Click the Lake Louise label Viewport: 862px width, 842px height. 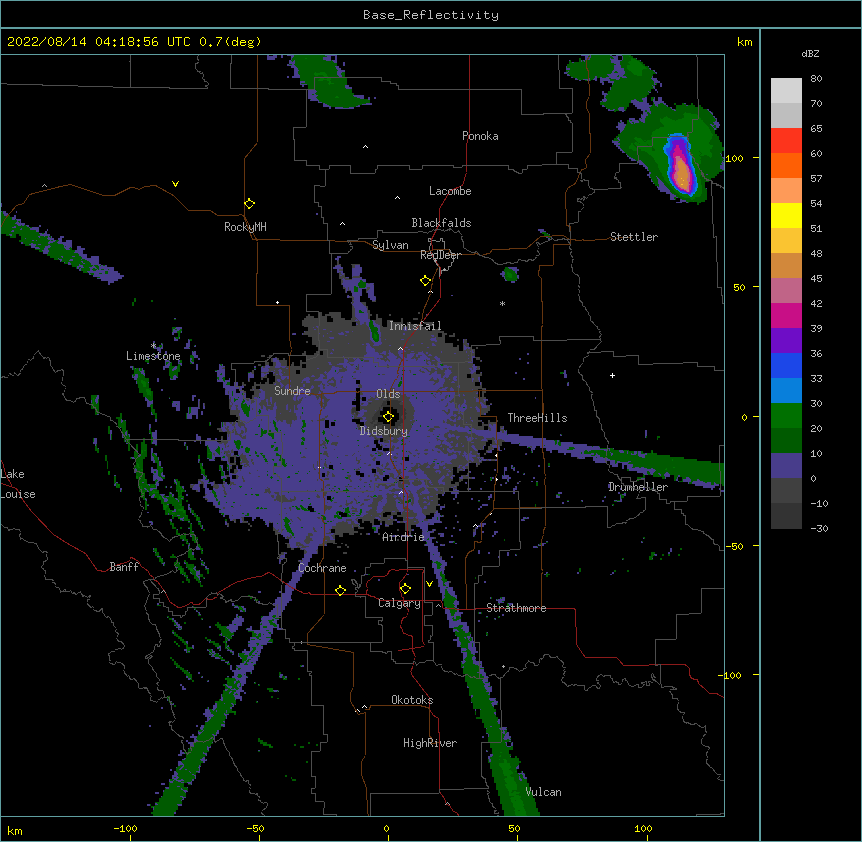[x=18, y=484]
